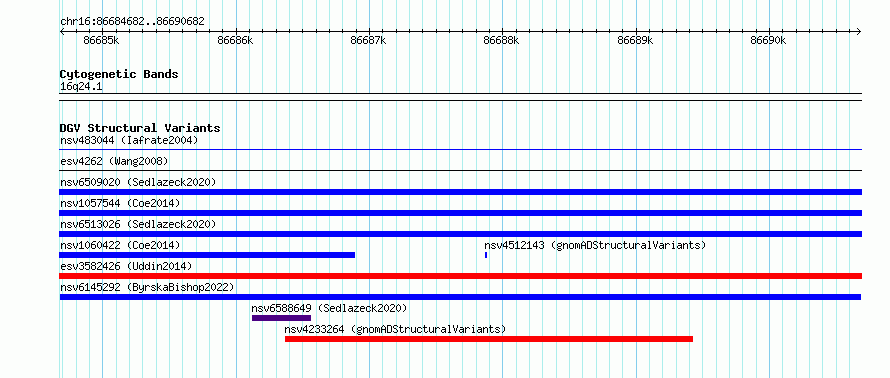Click the 86686k ruler tick label

235,40
